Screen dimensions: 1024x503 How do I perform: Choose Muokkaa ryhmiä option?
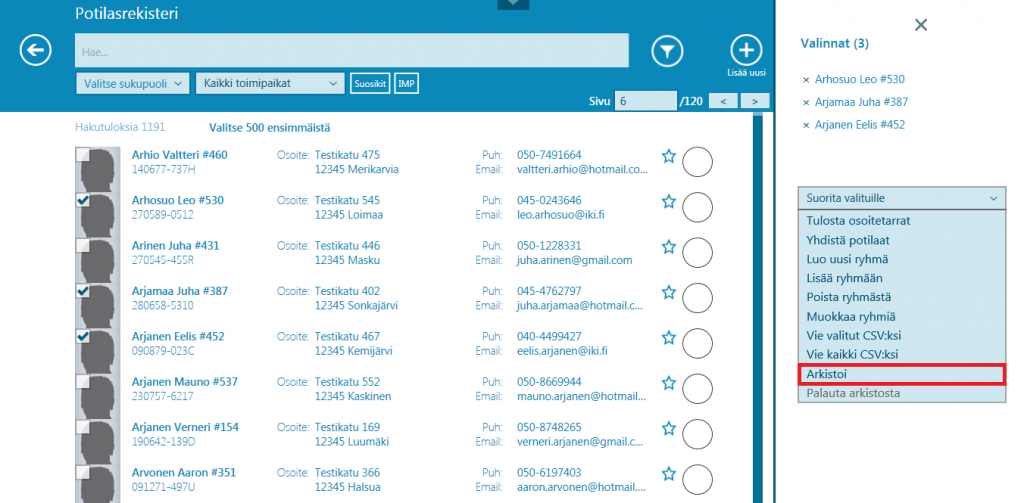tap(901, 317)
